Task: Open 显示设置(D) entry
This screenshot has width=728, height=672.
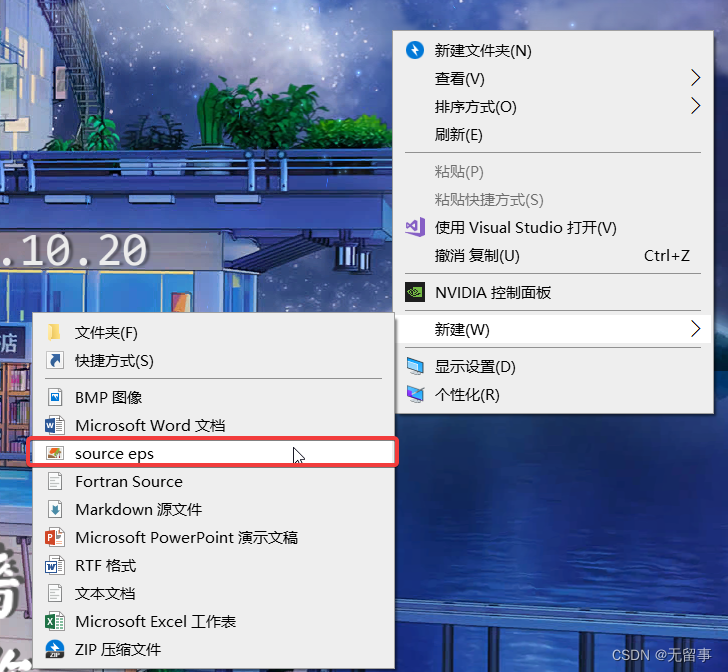Action: [553, 366]
